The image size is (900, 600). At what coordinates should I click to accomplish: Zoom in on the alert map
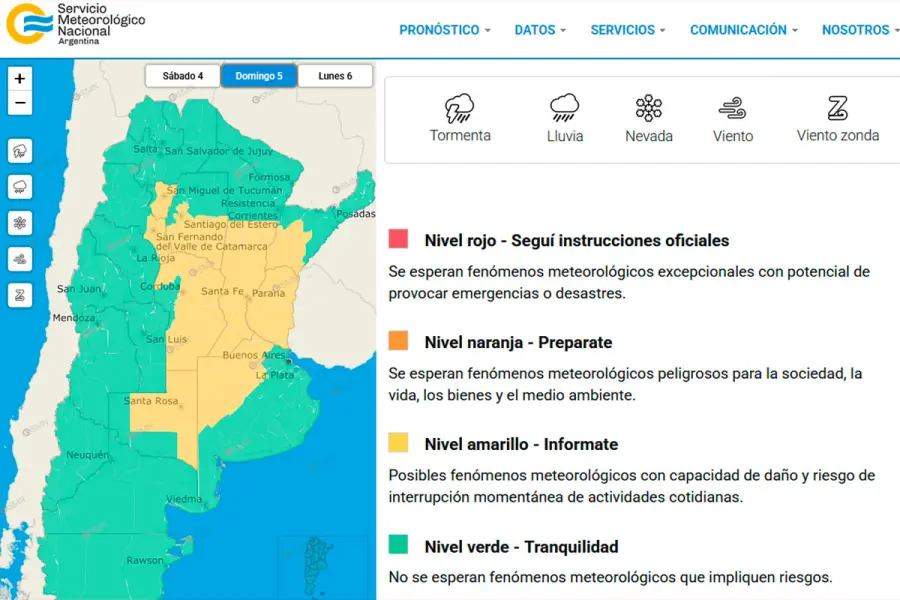[x=20, y=79]
